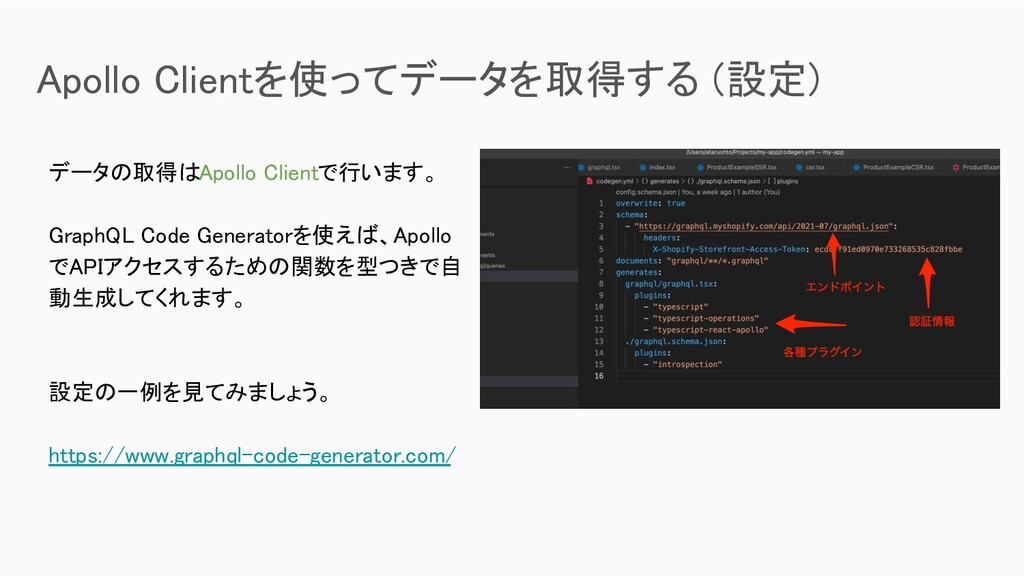Click the 'GraphQL Code Generatorを使えば' paragraph
Image resolution: width=1024 pixels, height=576 pixels.
255,266
